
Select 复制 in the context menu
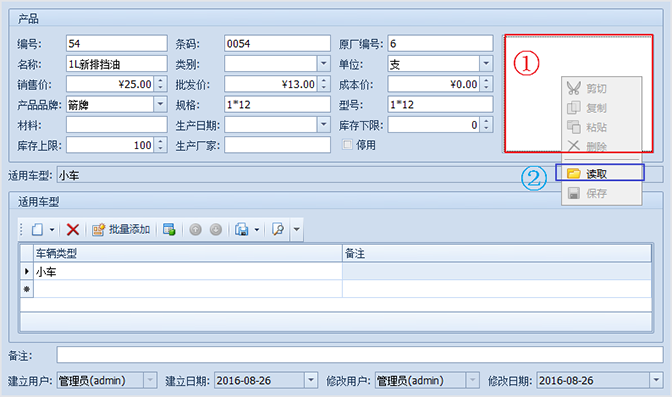(602, 108)
